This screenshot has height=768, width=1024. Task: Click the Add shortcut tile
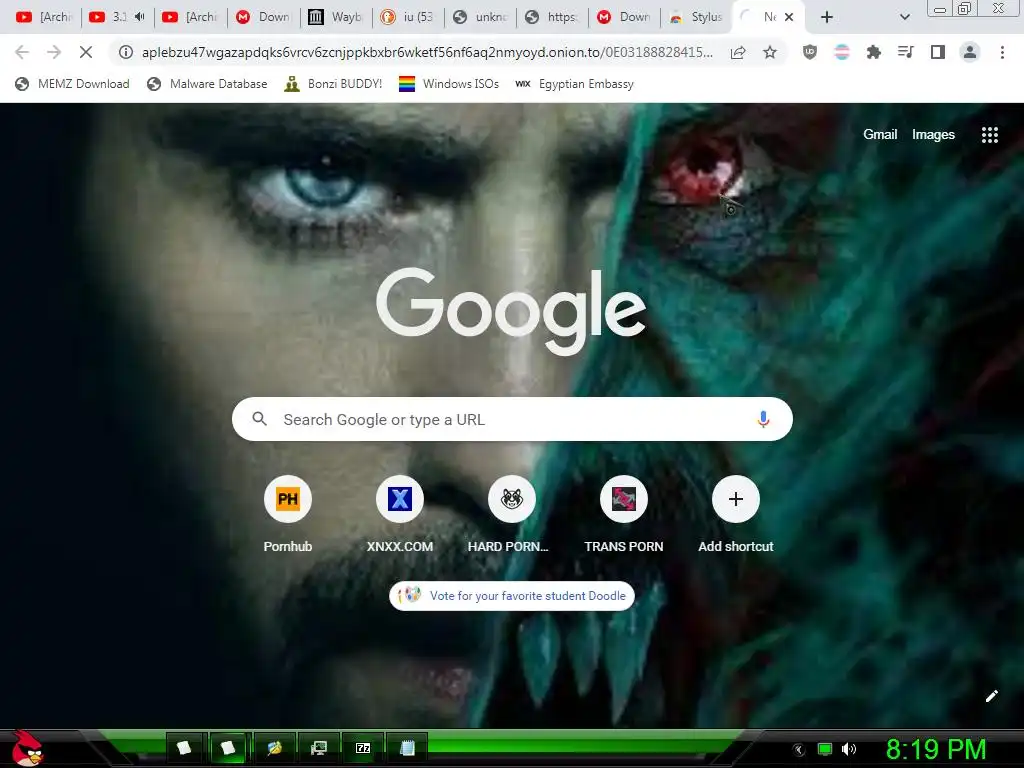click(x=735, y=515)
